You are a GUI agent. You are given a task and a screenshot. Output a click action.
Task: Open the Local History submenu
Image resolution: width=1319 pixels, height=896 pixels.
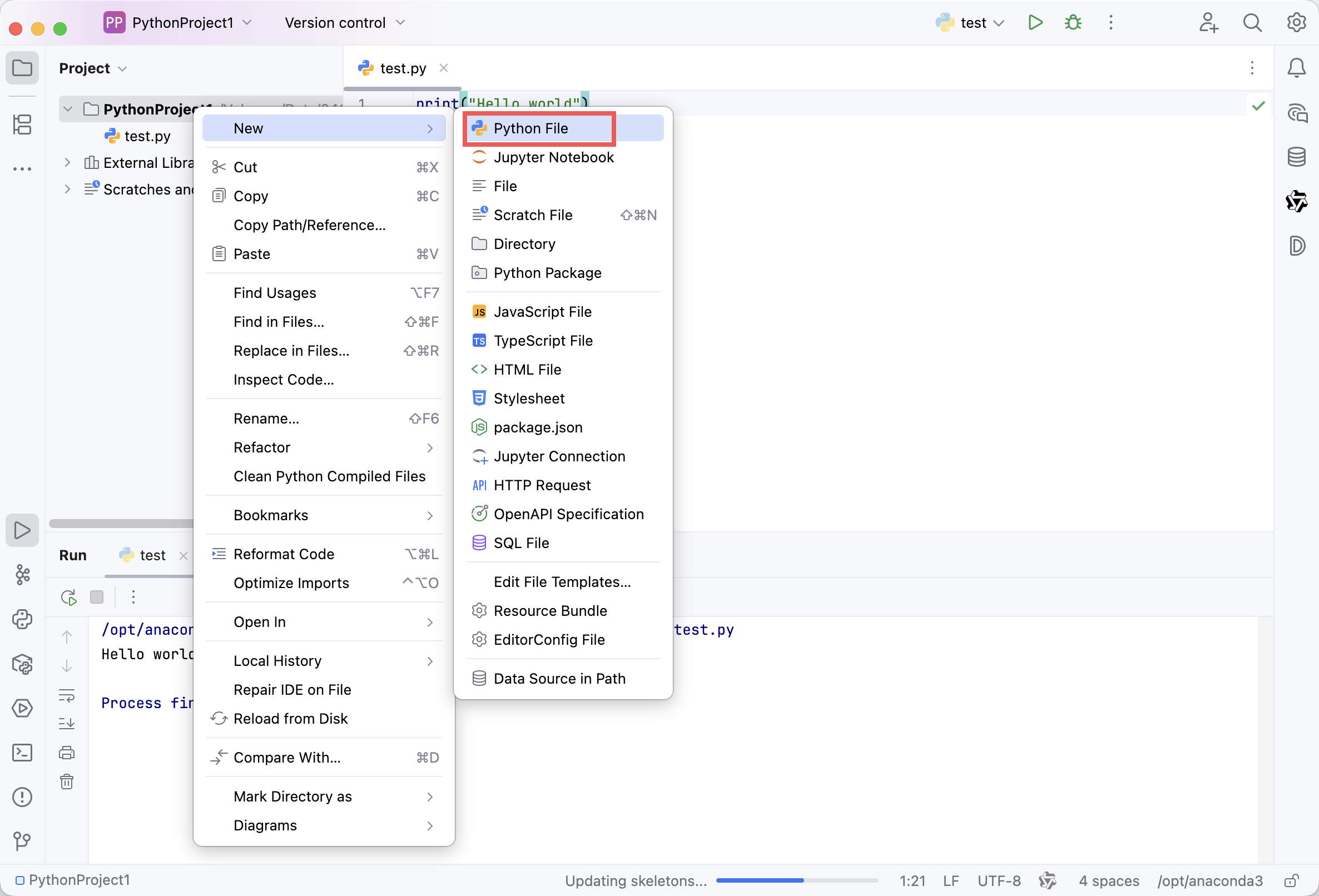[324, 660]
